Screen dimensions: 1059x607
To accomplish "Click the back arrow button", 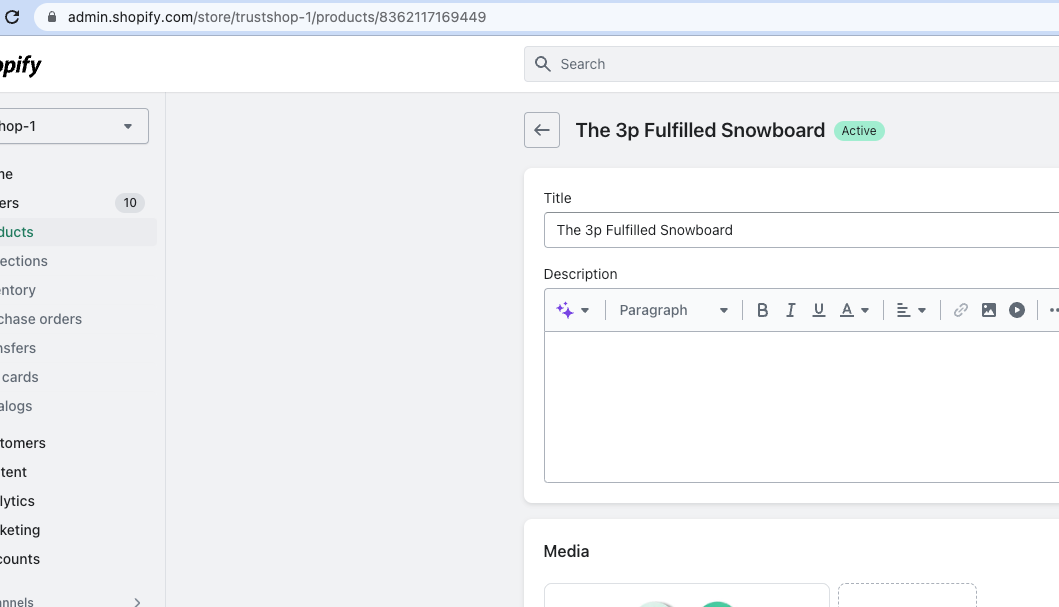I will click(541, 130).
